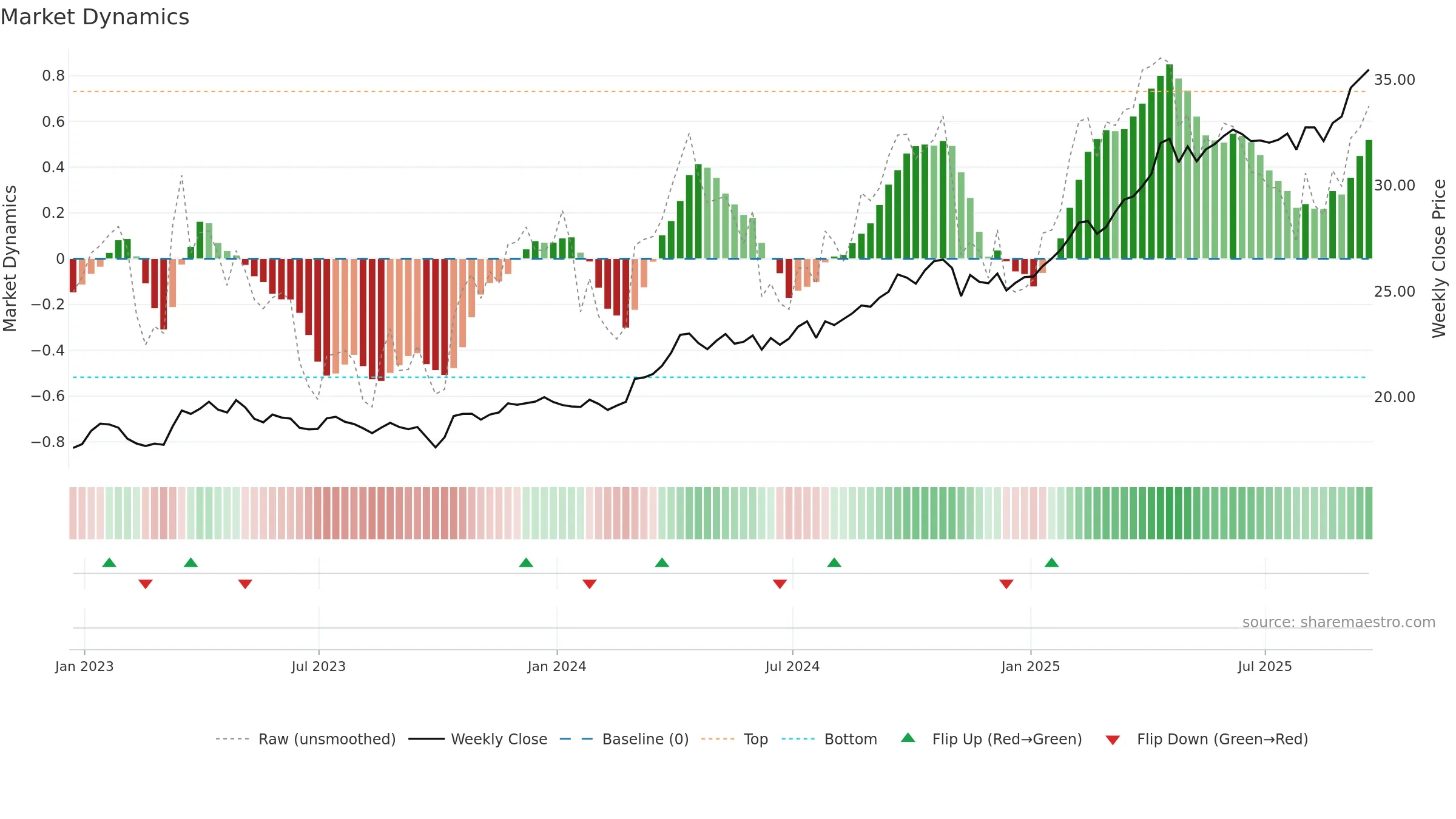Select the first Flip Up marker in January 2023
The image size is (1456, 819).
pos(109,562)
